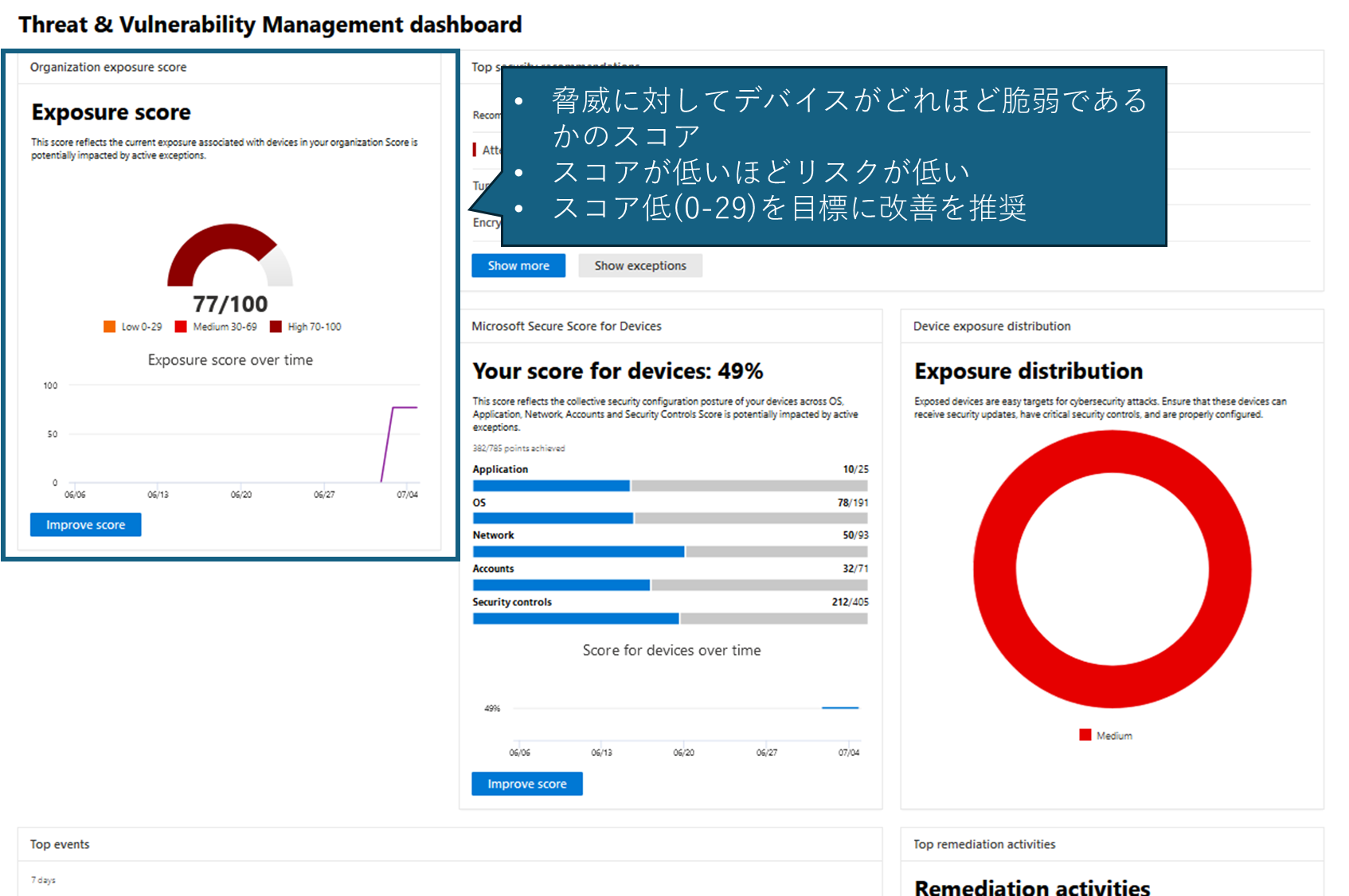This screenshot has width=1349, height=896.
Task: Select the High 70-100 dark red legend swatch
Action: coord(276,327)
